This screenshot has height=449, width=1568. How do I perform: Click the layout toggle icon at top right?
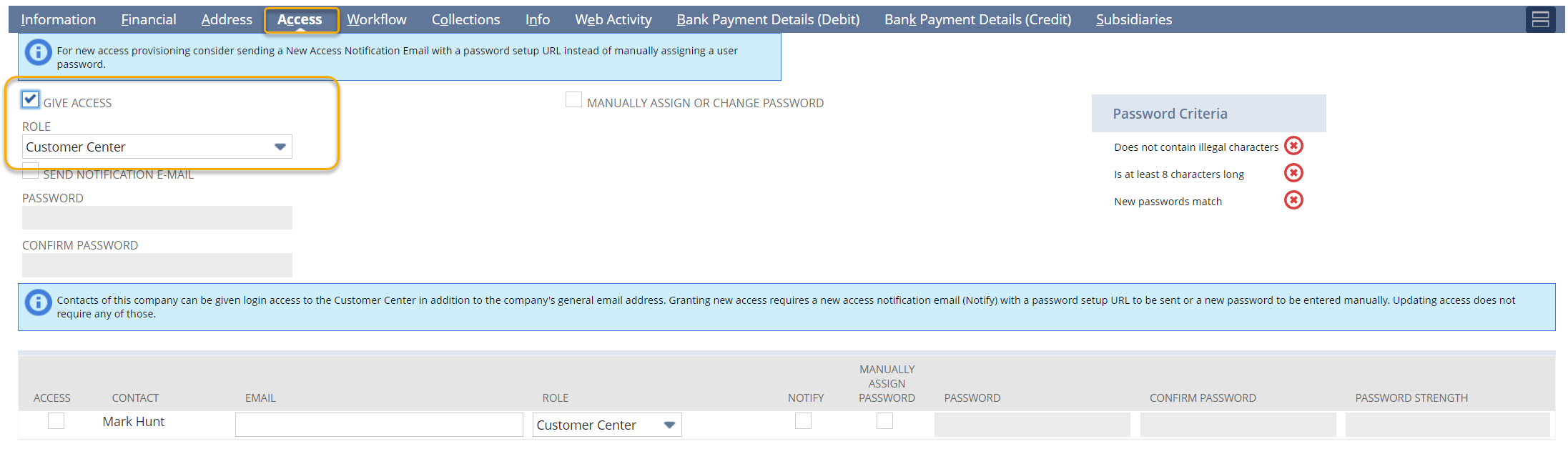point(1540,19)
